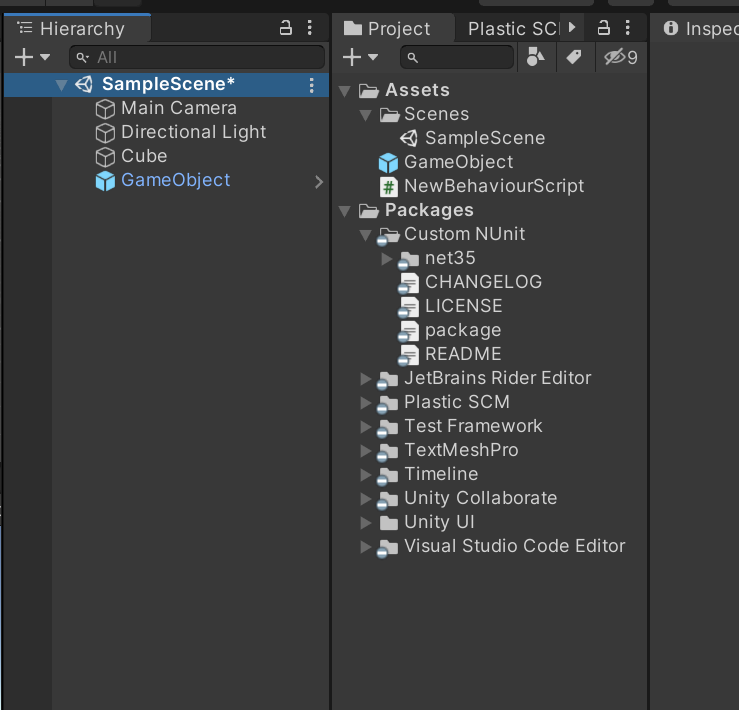This screenshot has width=739, height=710.
Task: Select the GameObject prefab in Hierarchy
Action: point(175,181)
